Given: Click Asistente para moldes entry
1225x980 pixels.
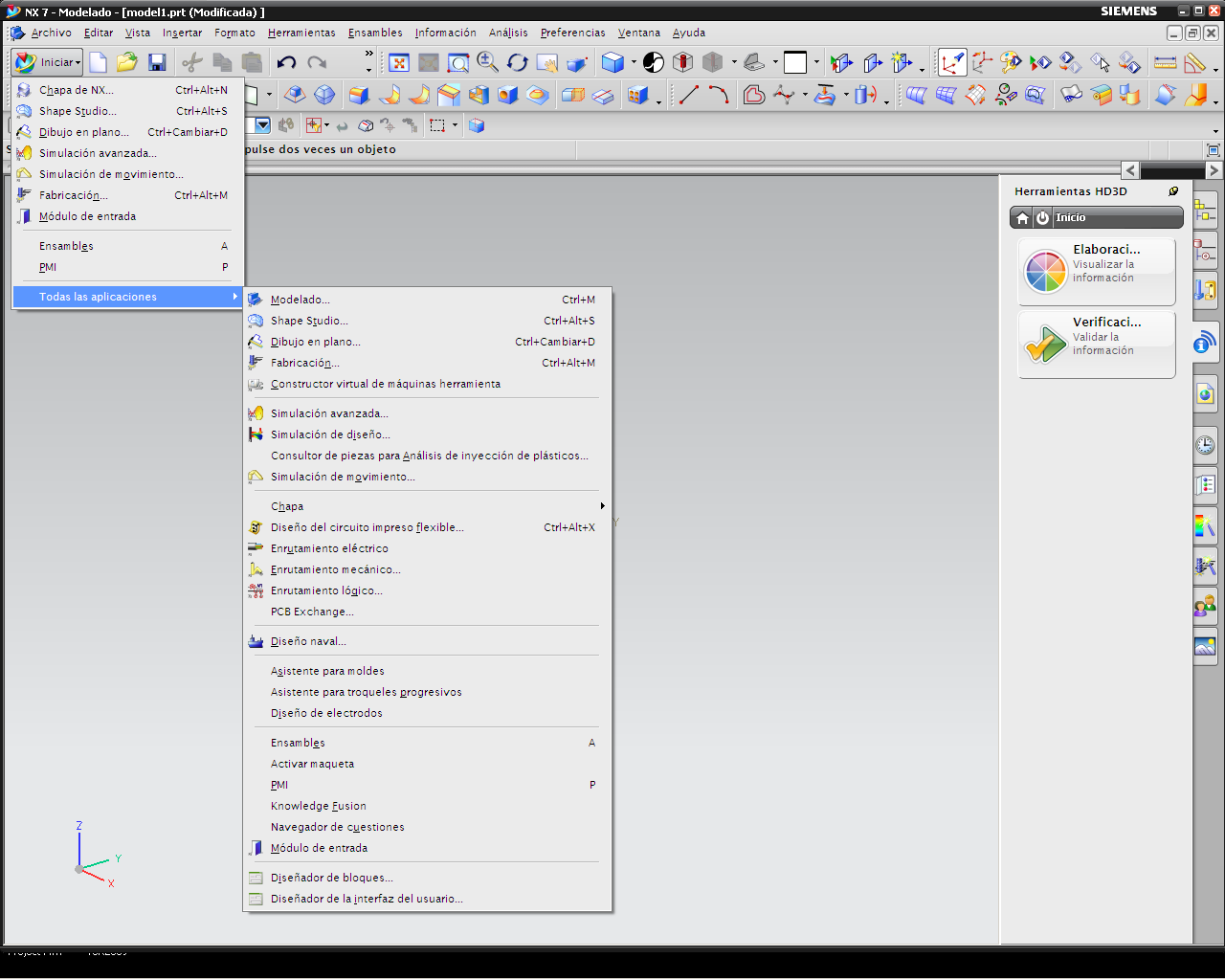Looking at the screenshot, I should (427, 671).
